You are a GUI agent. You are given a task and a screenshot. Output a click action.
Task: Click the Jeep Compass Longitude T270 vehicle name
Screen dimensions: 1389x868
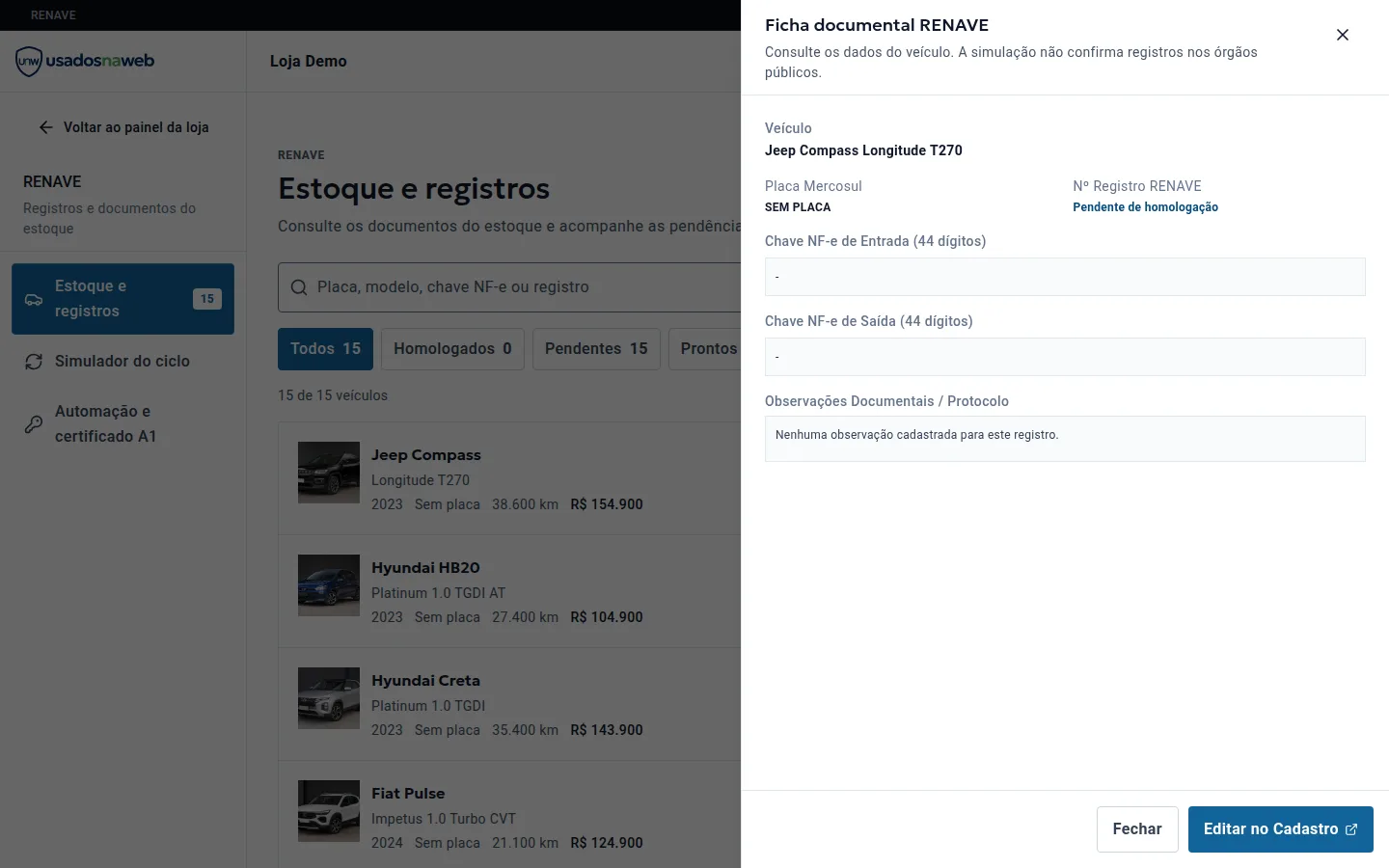pos(863,150)
